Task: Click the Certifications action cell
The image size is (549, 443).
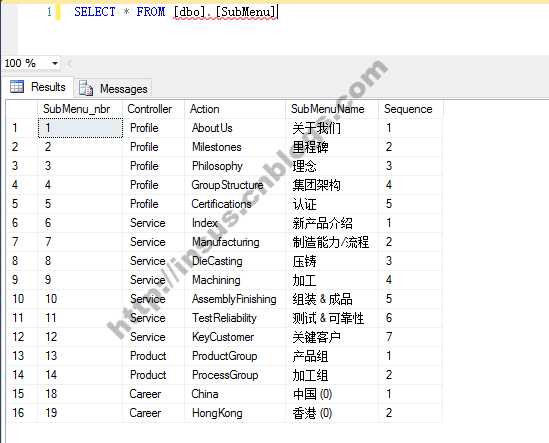Action: pos(235,203)
